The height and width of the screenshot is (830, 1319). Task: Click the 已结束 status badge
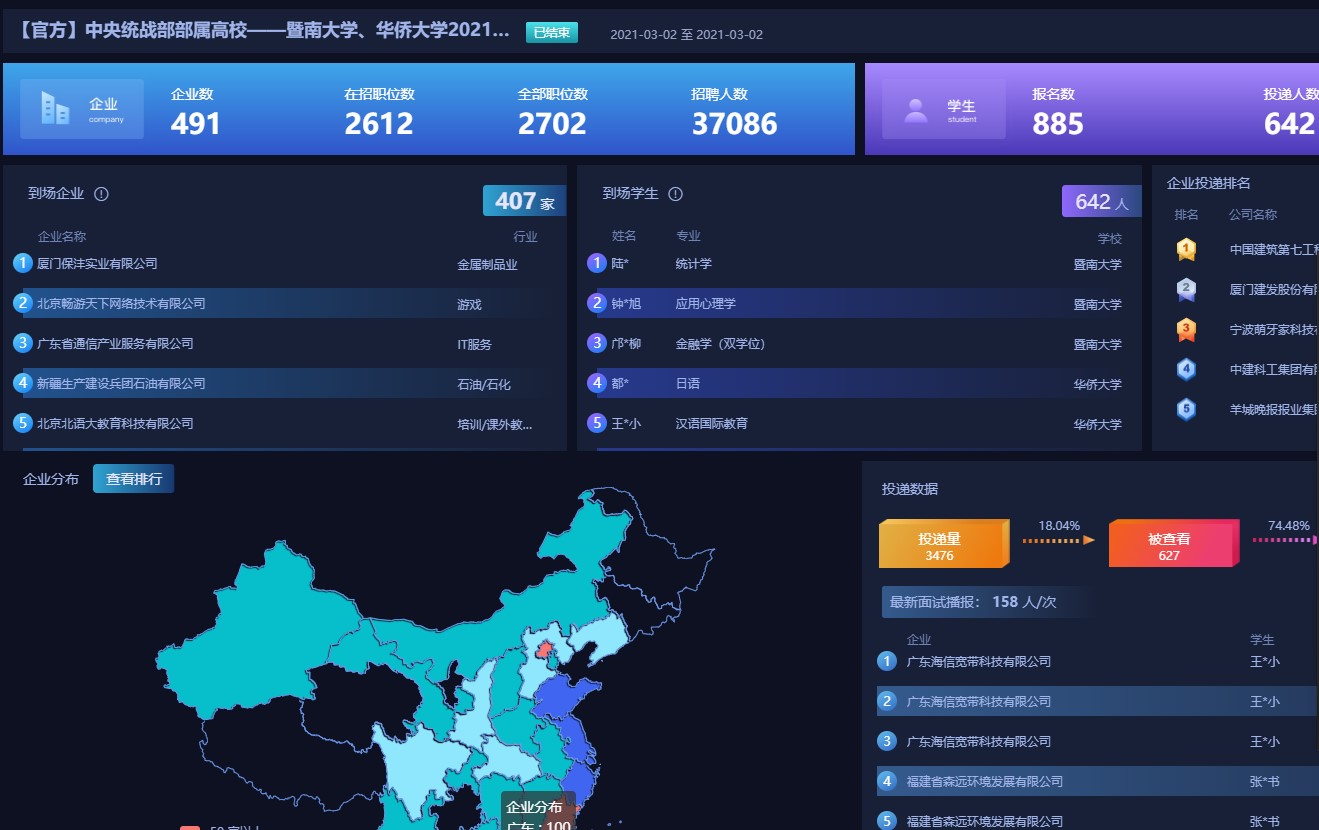[x=552, y=33]
